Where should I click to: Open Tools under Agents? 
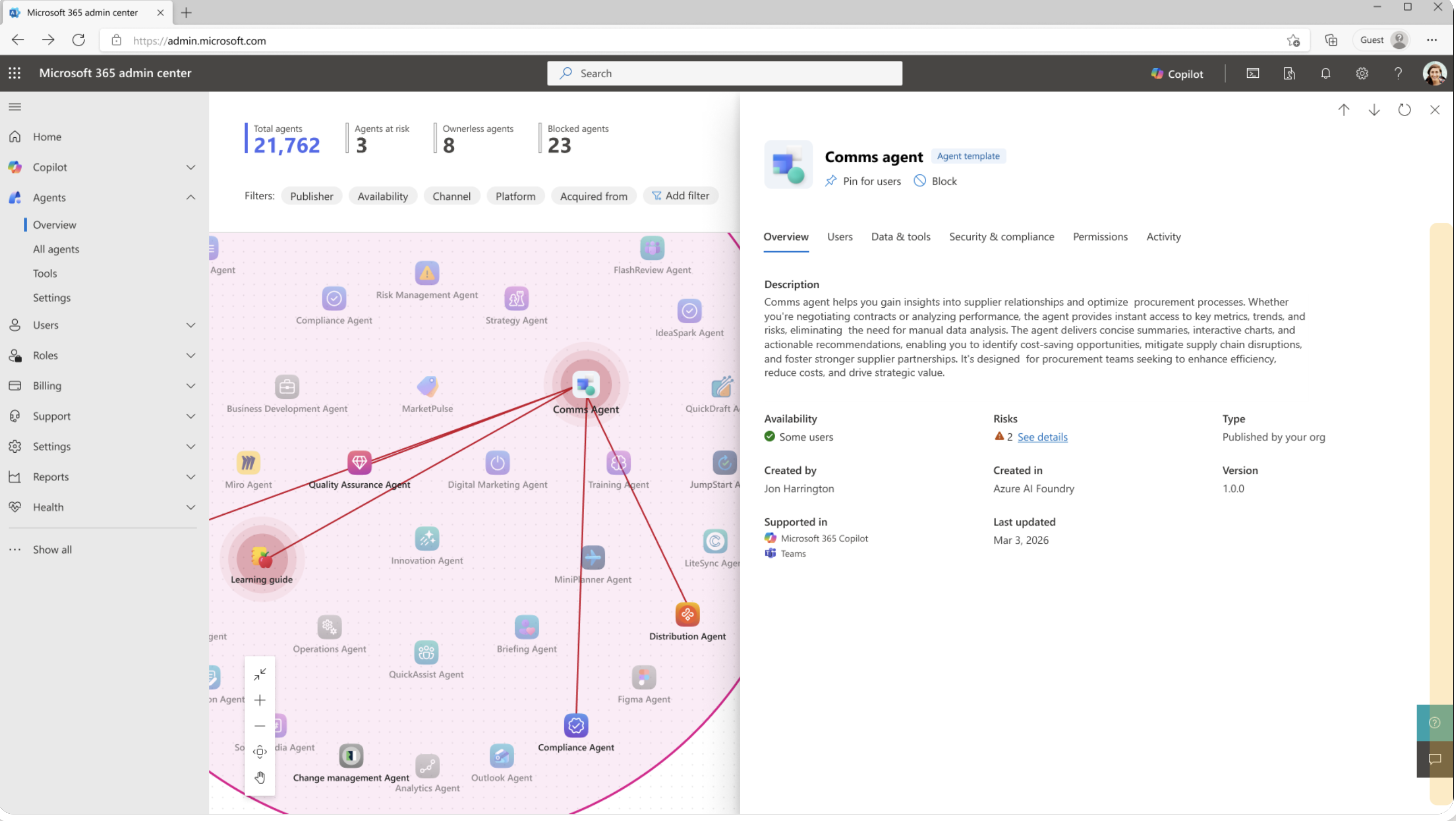(44, 274)
